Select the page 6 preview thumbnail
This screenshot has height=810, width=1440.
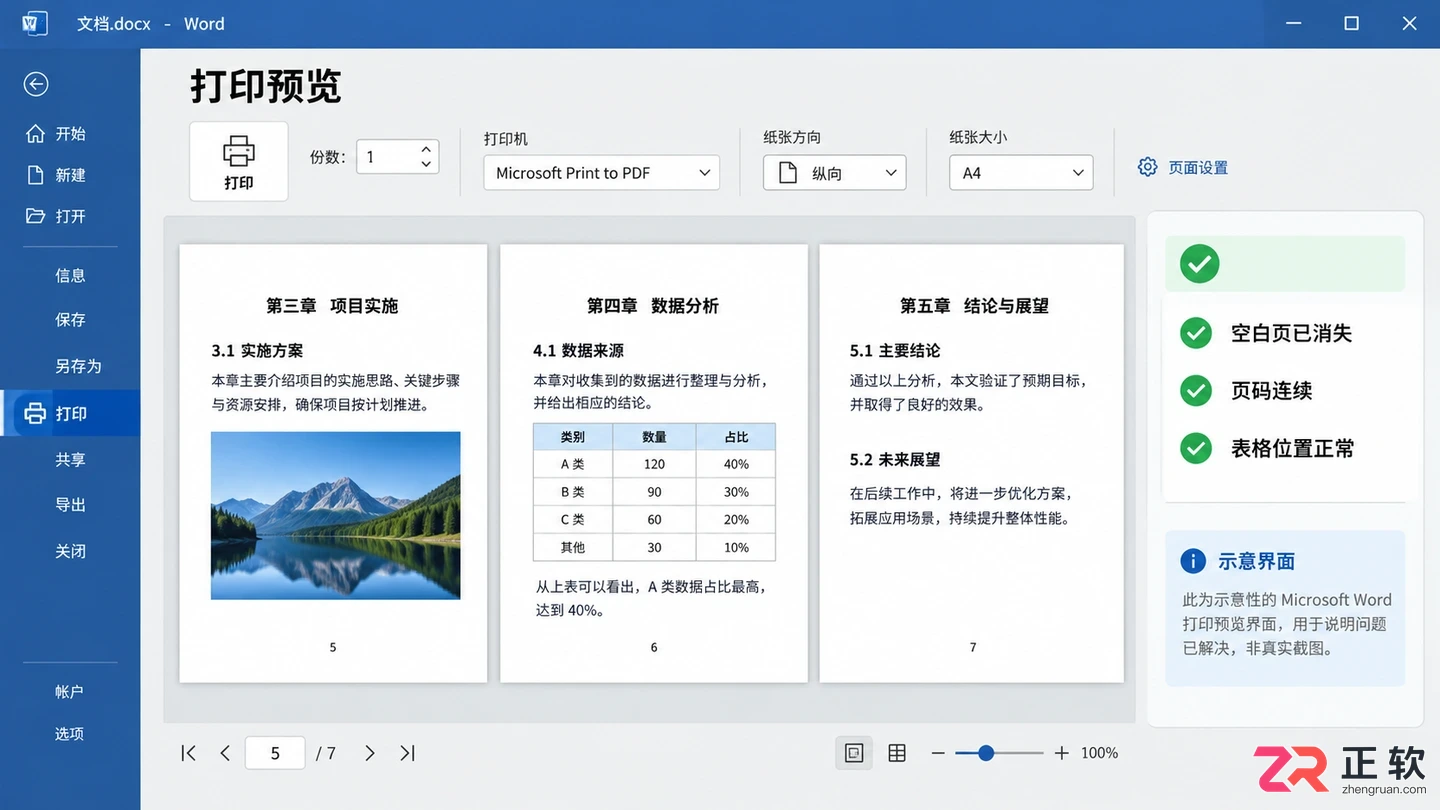[654, 464]
